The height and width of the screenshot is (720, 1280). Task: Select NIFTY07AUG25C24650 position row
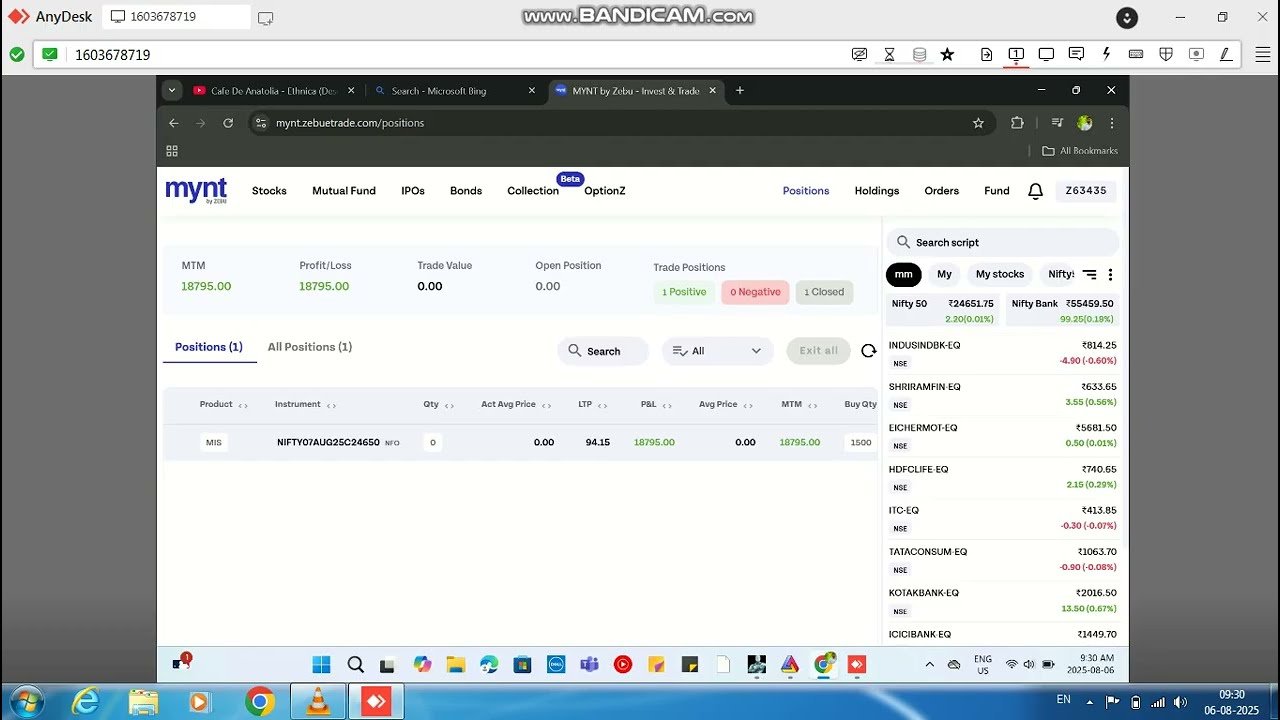click(x=520, y=442)
